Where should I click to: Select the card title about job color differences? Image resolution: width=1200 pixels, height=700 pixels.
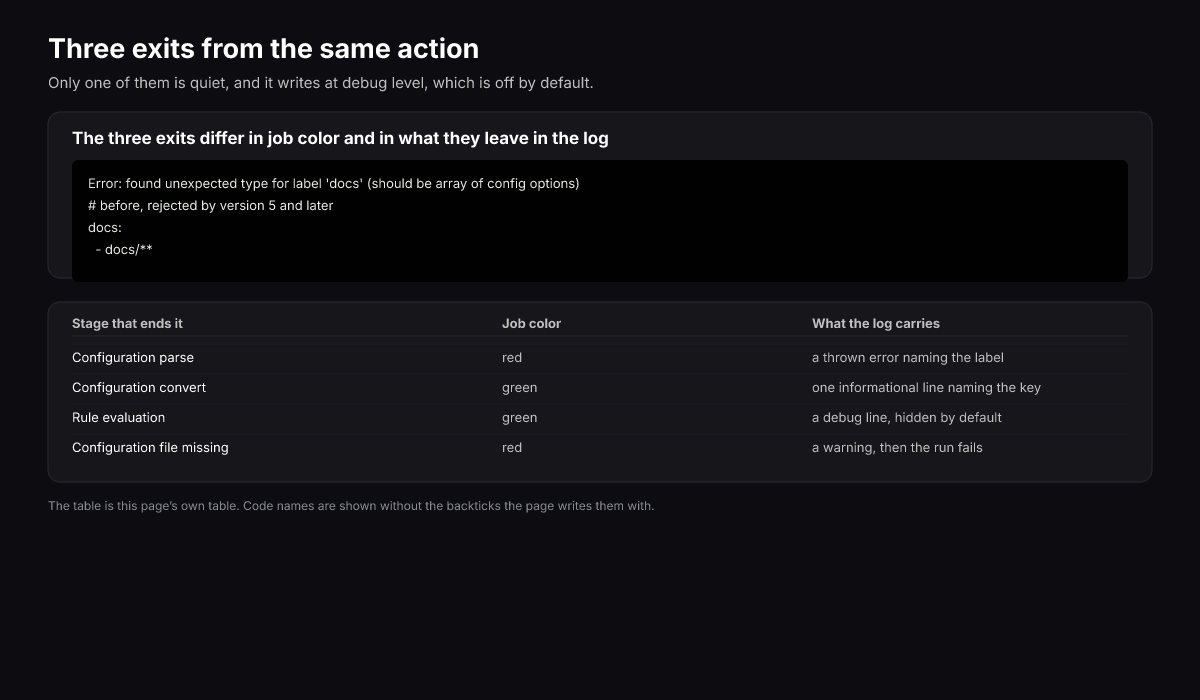(x=340, y=138)
